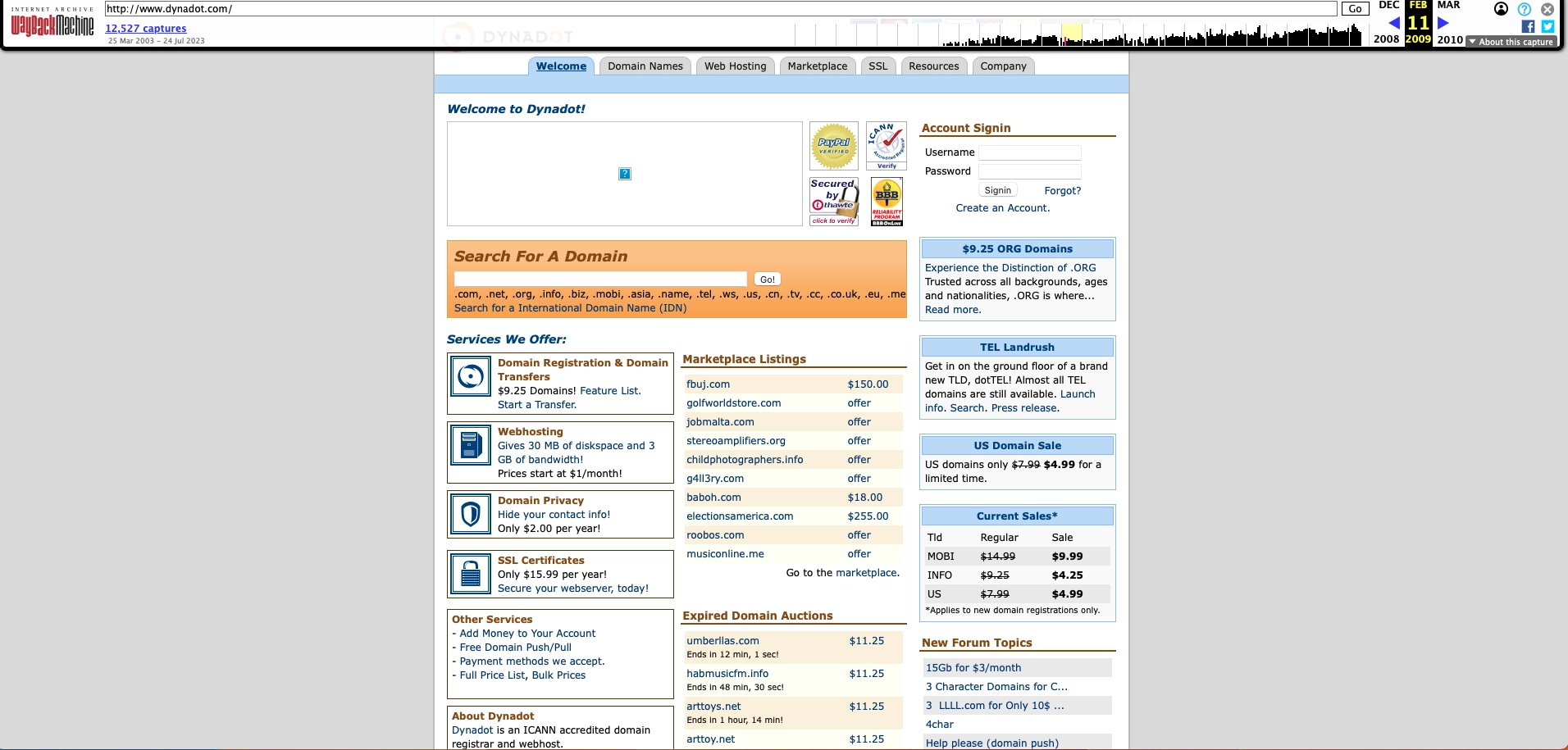Open the Domain Names tab
Image resolution: width=1568 pixels, height=750 pixels.
[x=645, y=66]
